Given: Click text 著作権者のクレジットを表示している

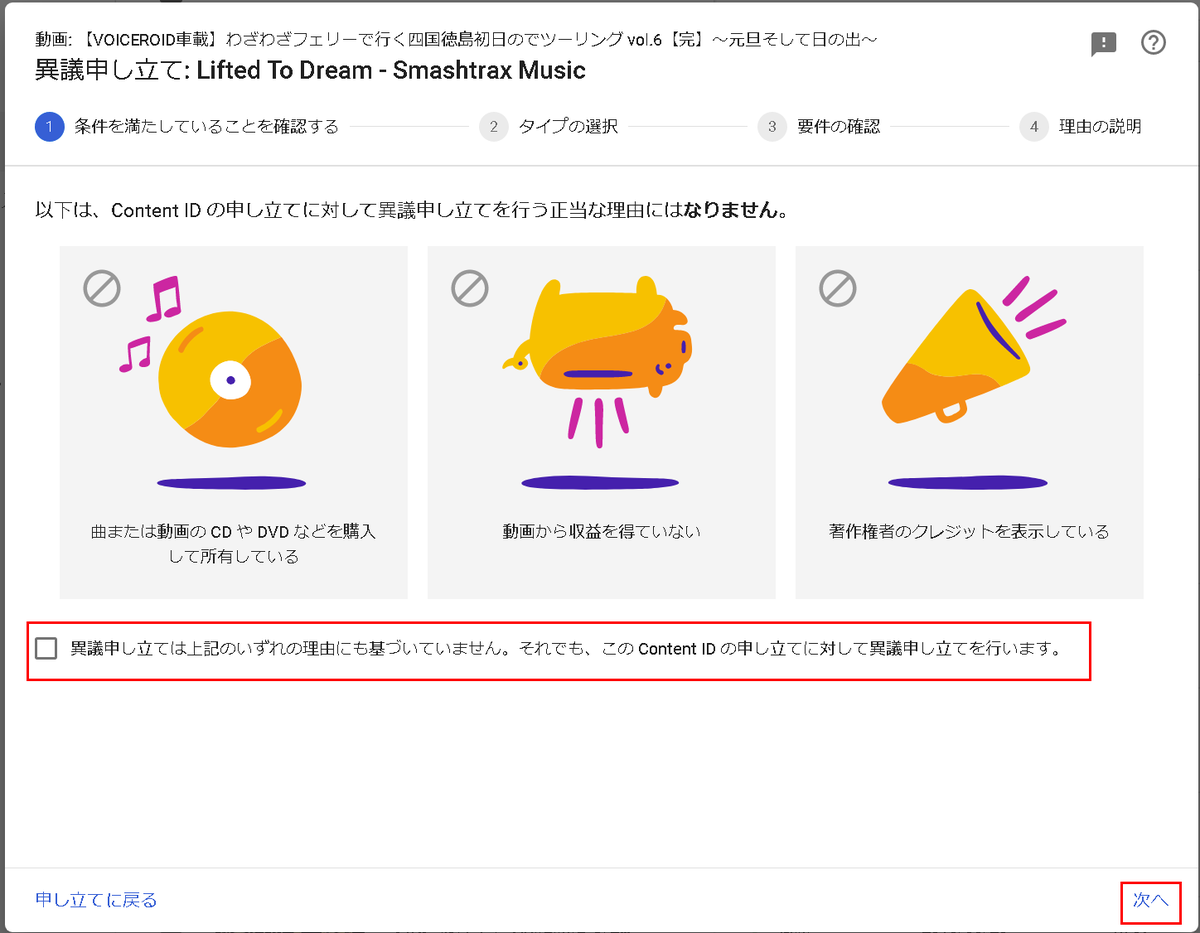Looking at the screenshot, I should [x=969, y=532].
